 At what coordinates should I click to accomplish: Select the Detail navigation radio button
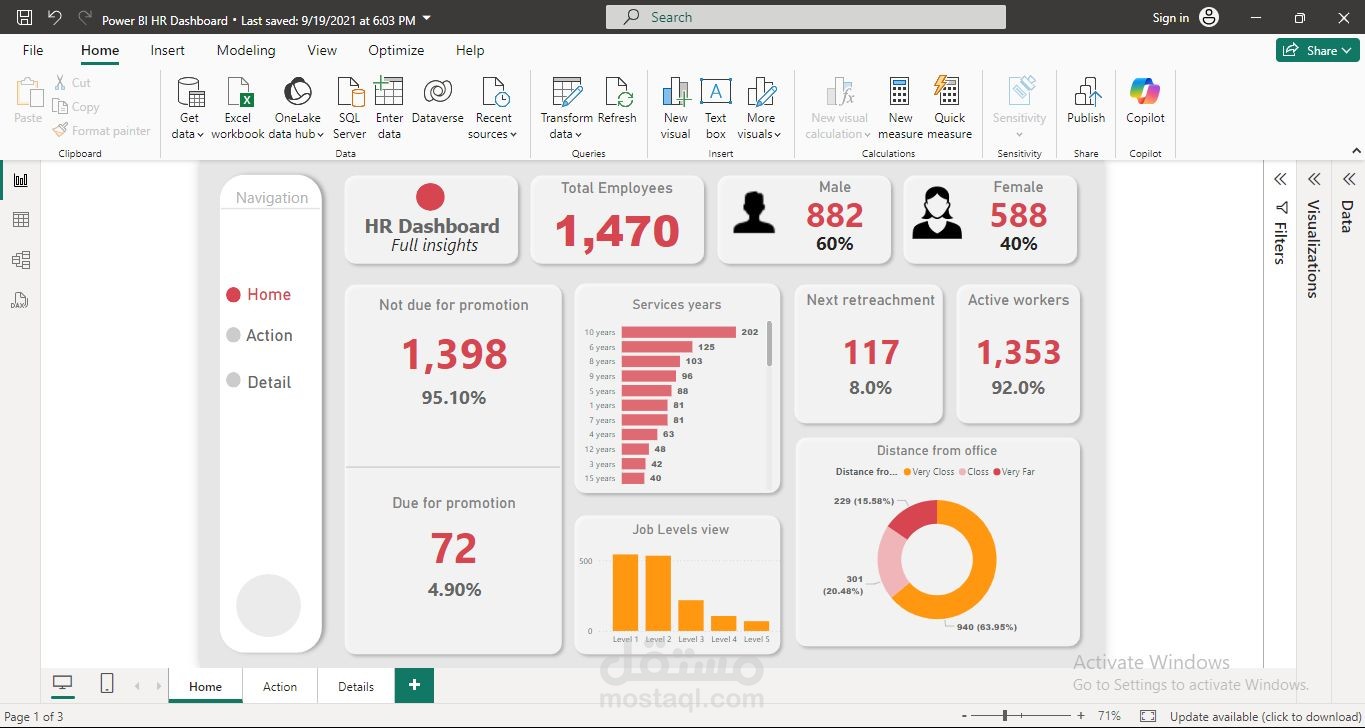[x=233, y=381]
